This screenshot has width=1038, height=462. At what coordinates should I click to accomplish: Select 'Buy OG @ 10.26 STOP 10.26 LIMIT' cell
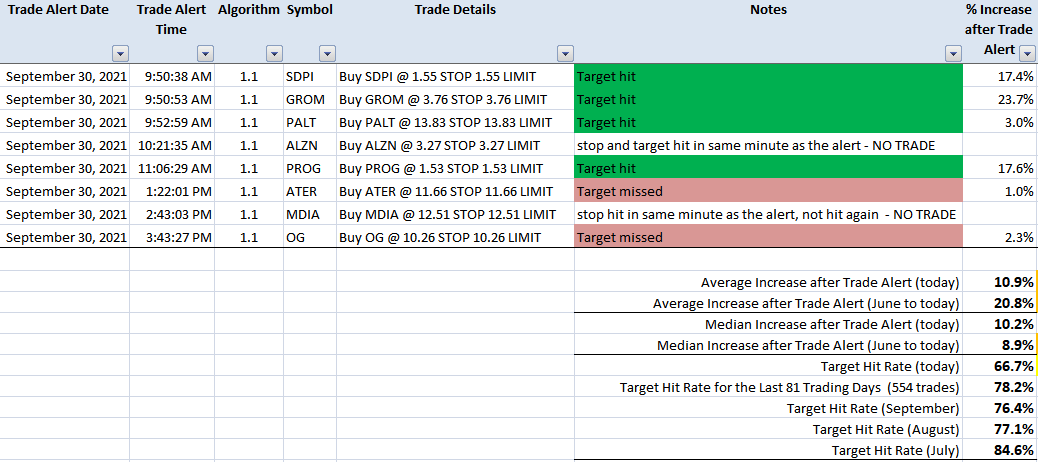coord(455,237)
